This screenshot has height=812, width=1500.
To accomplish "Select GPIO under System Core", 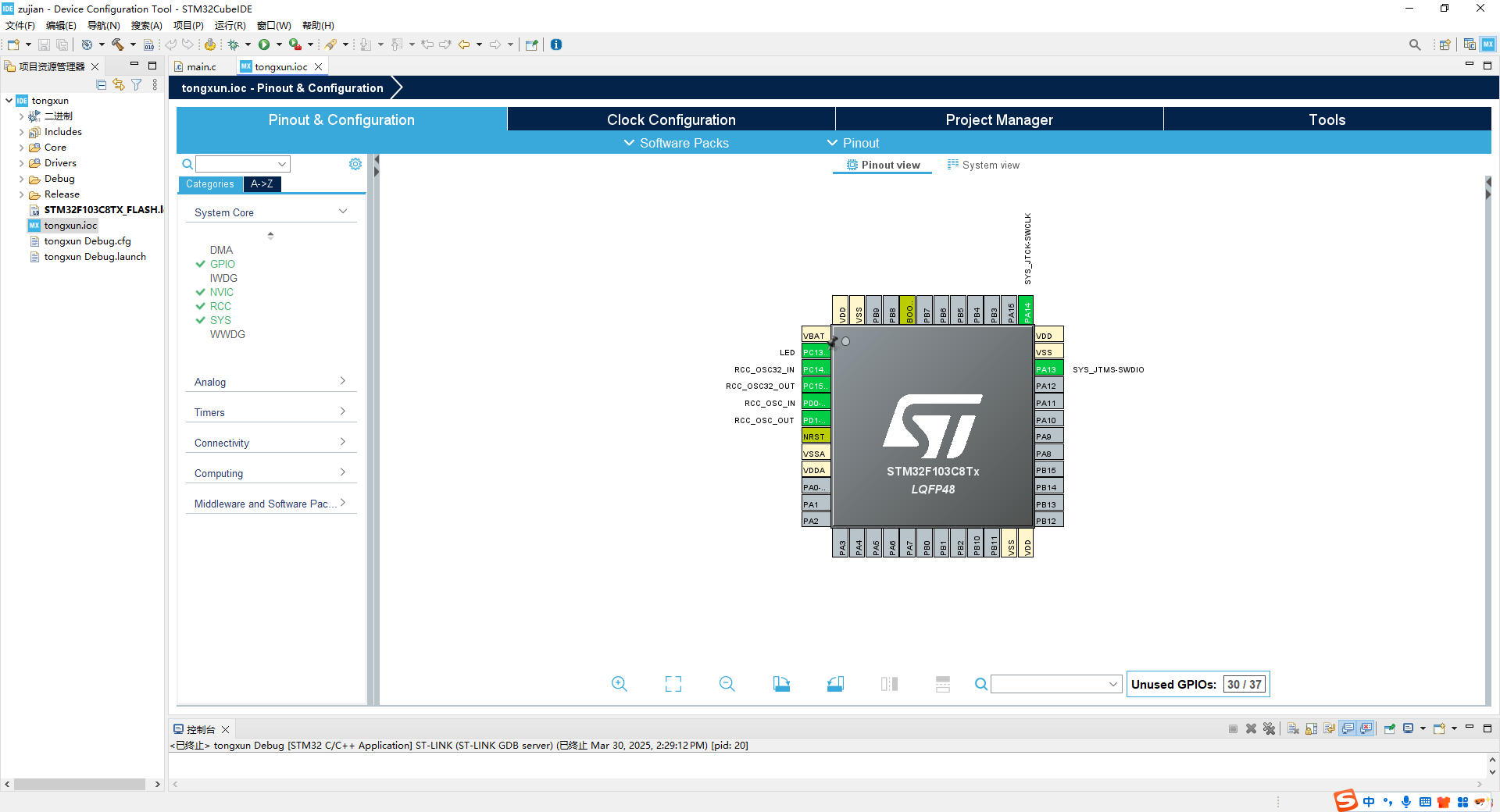I will pos(222,264).
